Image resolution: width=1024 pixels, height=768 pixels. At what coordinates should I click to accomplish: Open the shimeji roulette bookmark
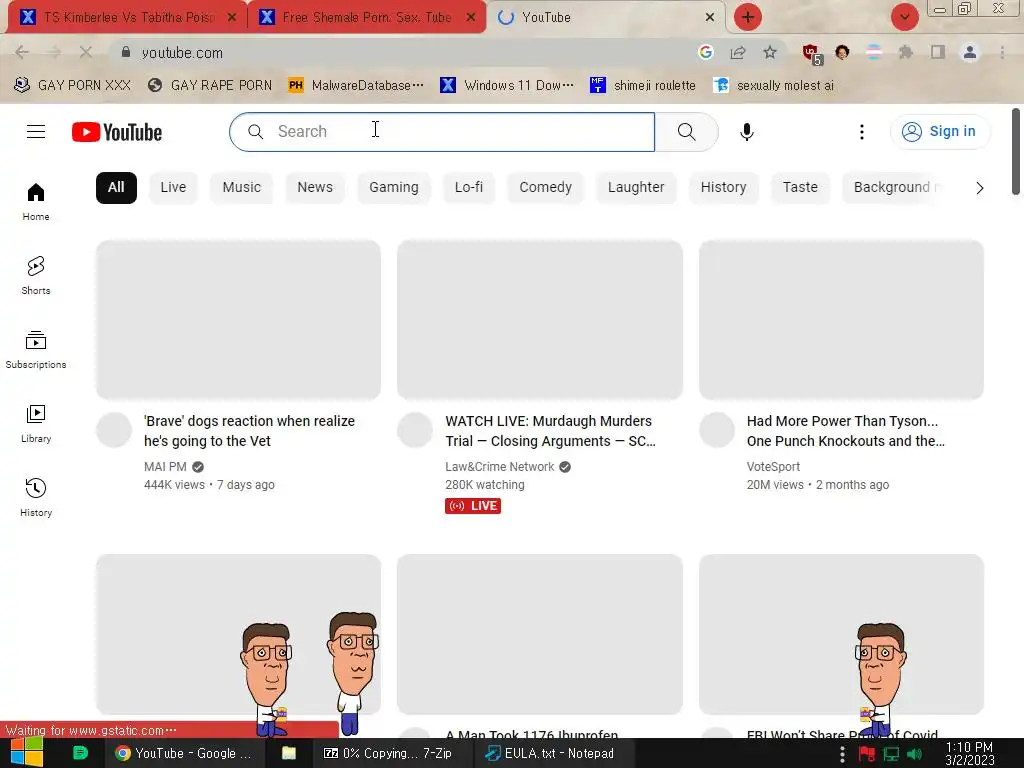click(643, 85)
